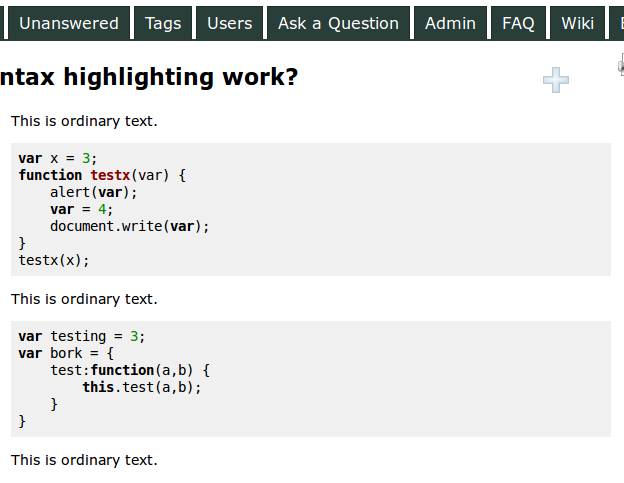Screen dimensions: 624x483
Task: Click the 'var bork = {' code line
Action: pyautogui.click(x=66, y=353)
